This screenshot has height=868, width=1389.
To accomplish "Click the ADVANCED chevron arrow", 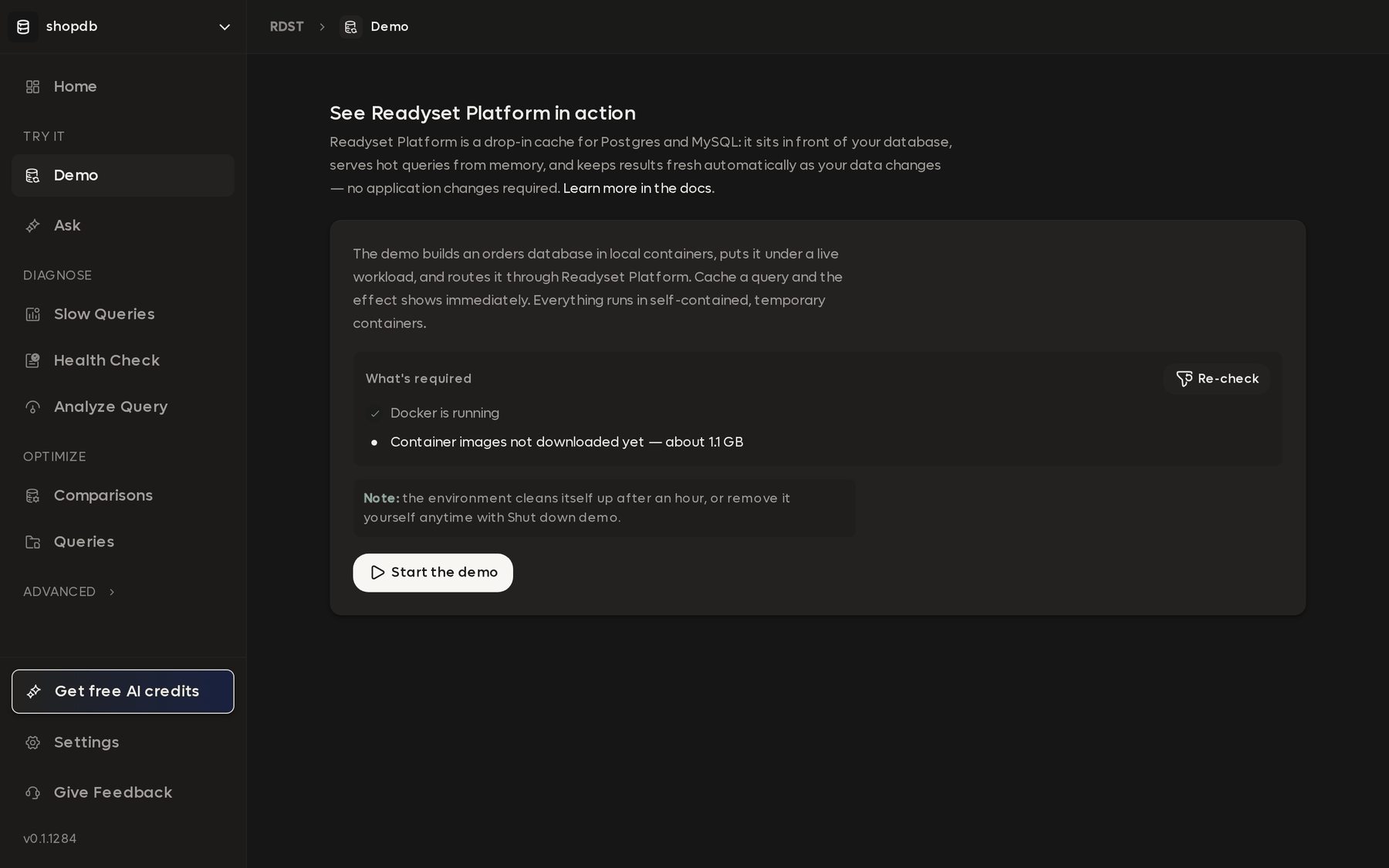I will pyautogui.click(x=112, y=592).
